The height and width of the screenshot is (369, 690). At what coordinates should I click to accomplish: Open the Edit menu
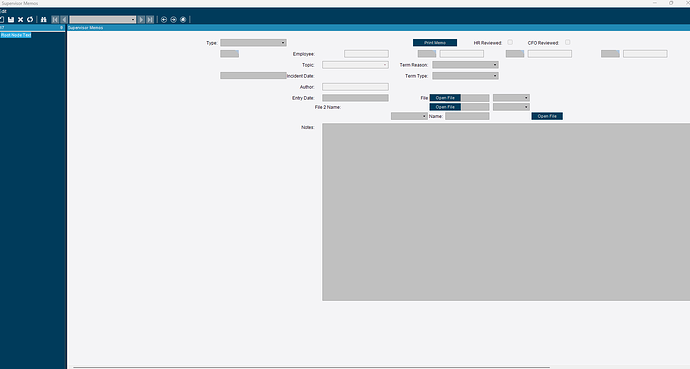[x=3, y=11]
